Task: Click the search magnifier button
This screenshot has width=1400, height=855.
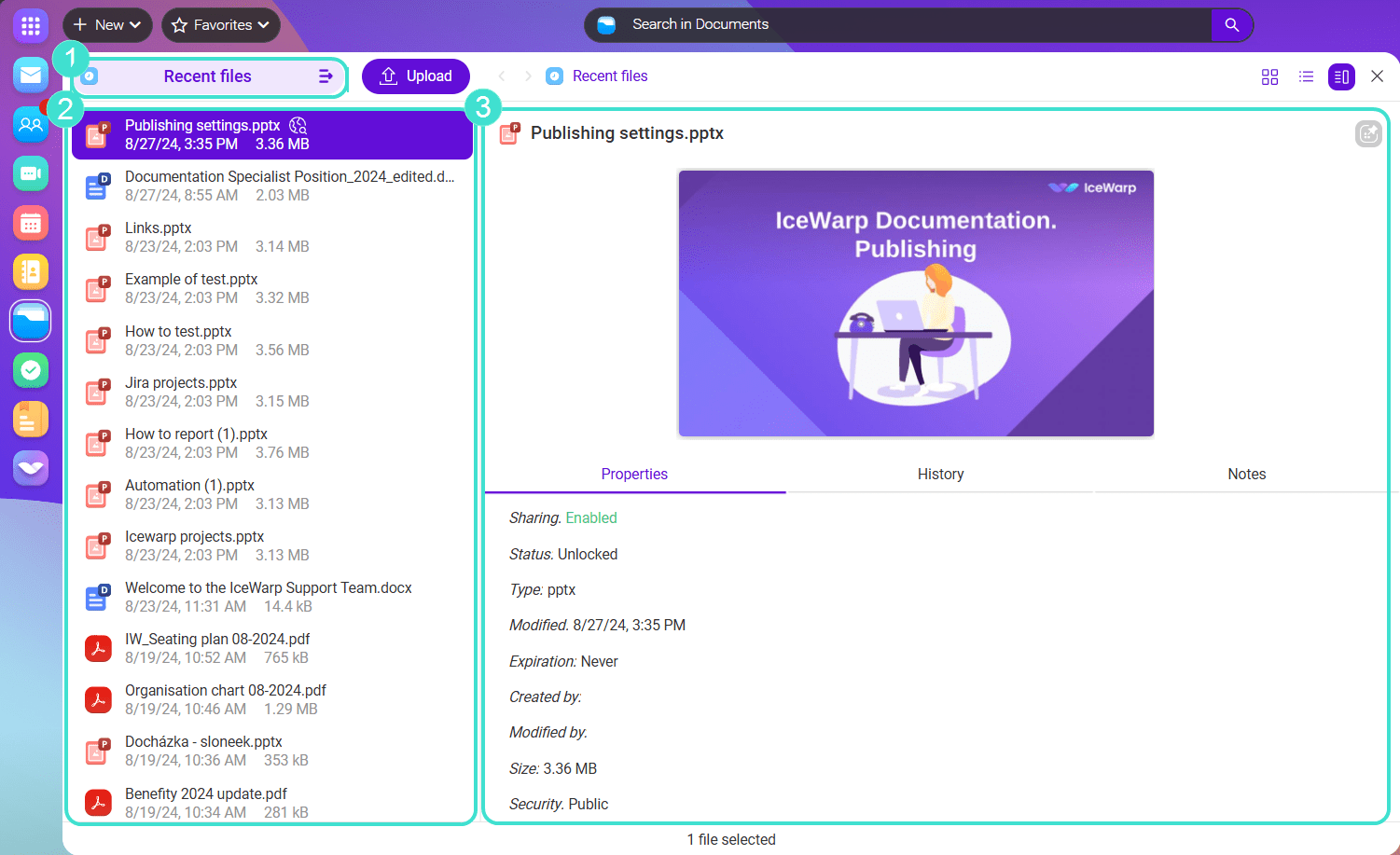Action: [1231, 25]
